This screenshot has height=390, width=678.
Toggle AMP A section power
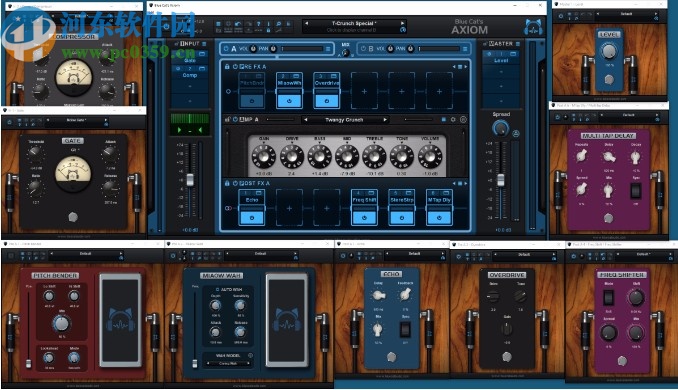point(235,119)
